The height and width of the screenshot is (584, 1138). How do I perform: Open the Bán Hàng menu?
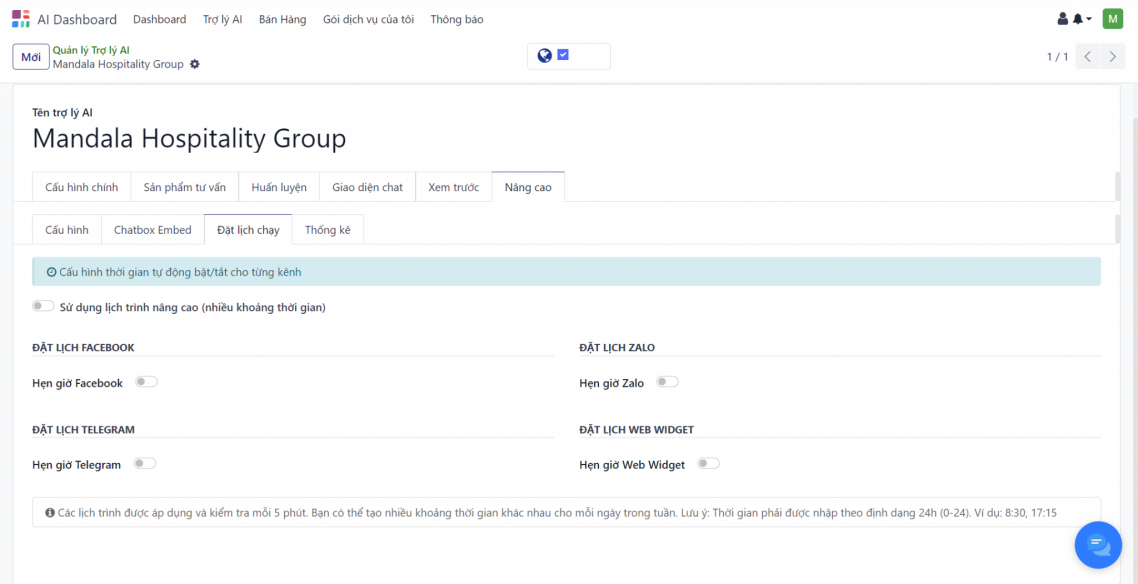[282, 19]
